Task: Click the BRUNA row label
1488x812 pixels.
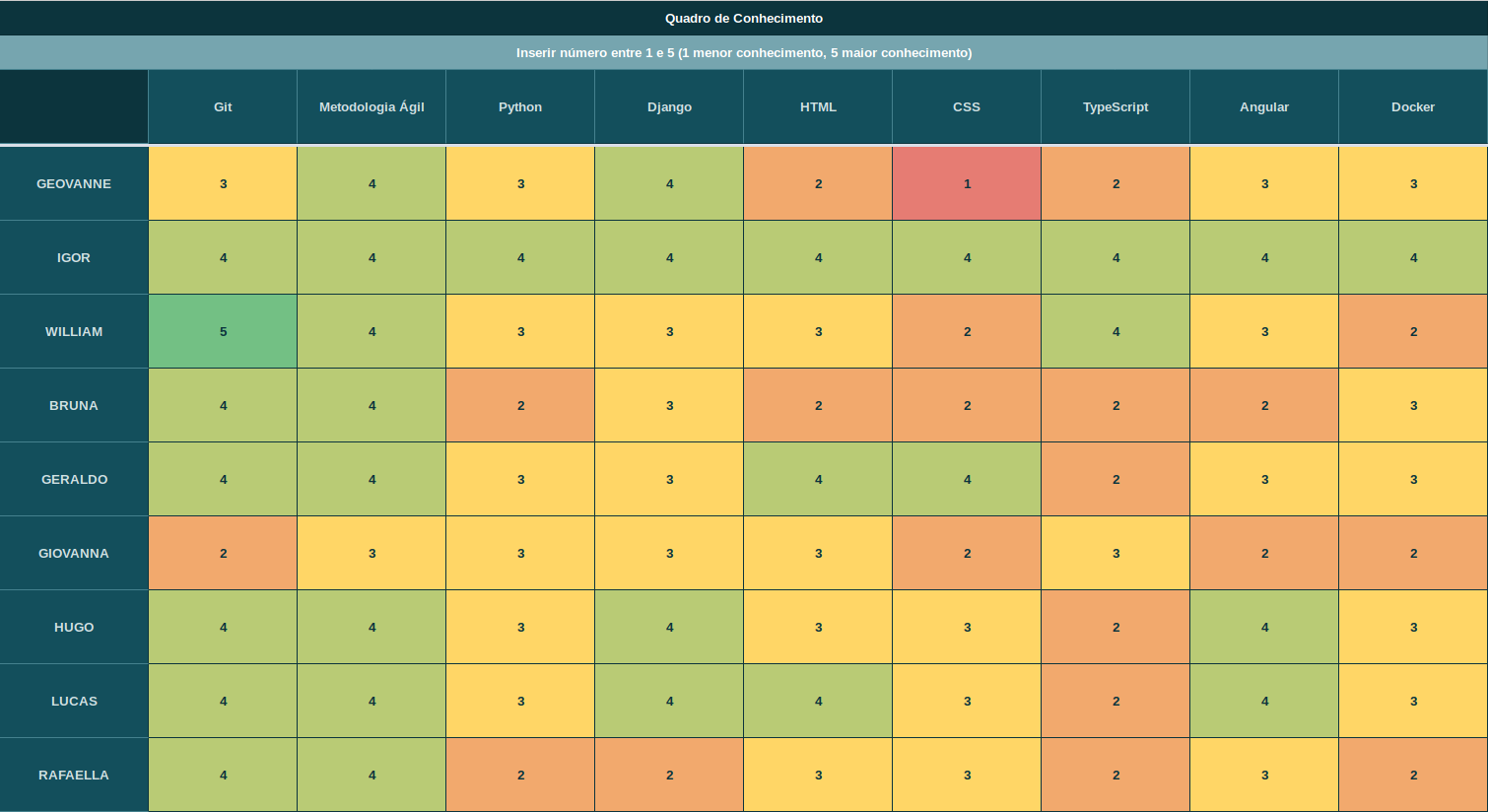Action: pos(74,405)
